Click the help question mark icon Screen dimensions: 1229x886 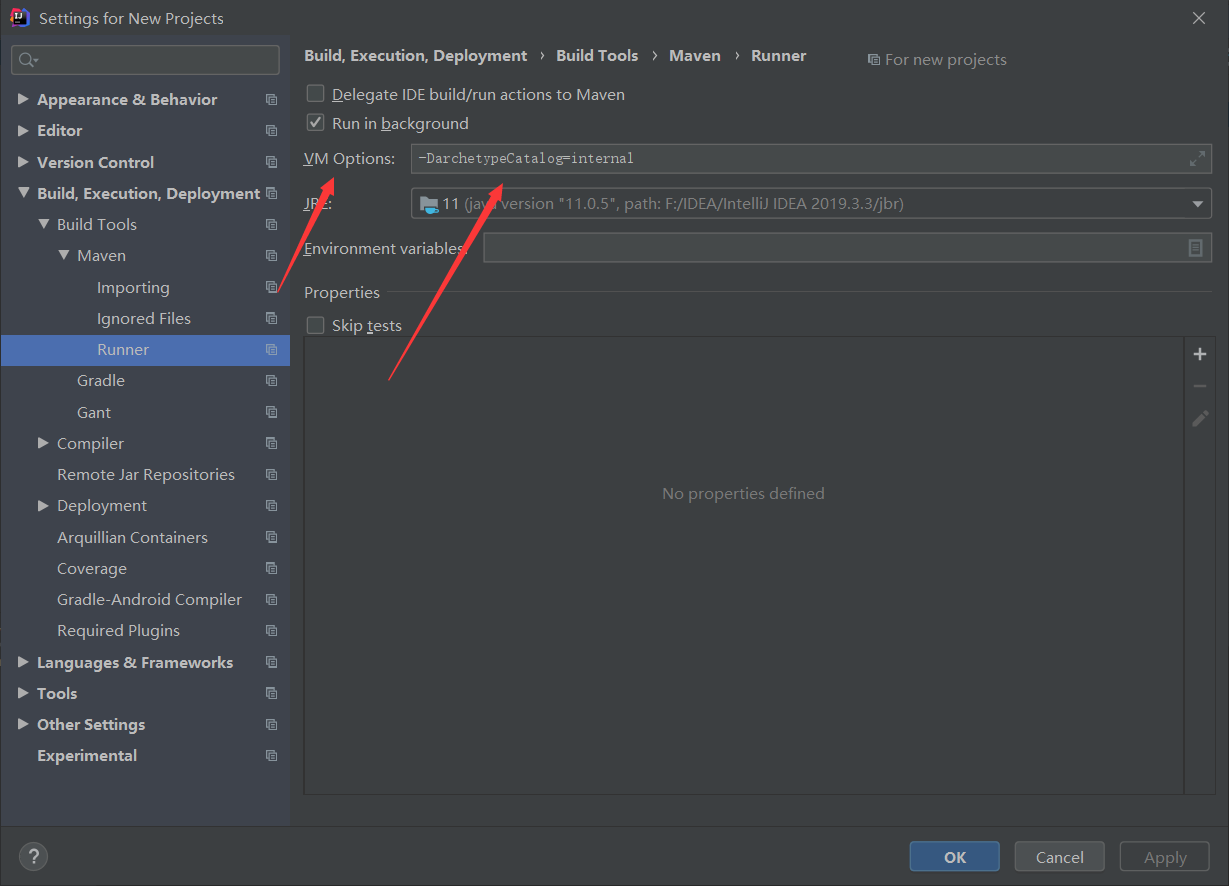click(33, 856)
